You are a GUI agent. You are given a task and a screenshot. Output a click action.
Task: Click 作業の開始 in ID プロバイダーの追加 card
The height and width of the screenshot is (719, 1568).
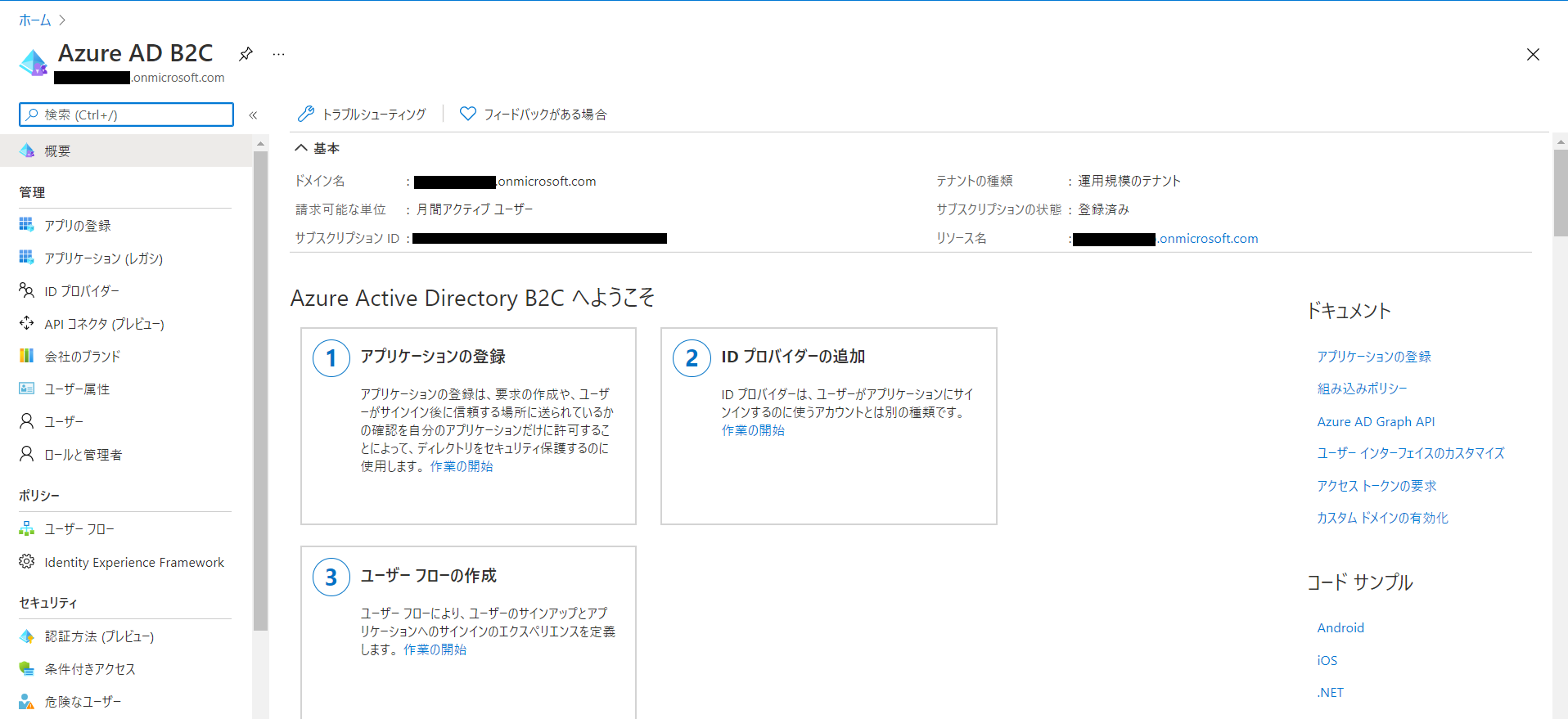tap(753, 430)
